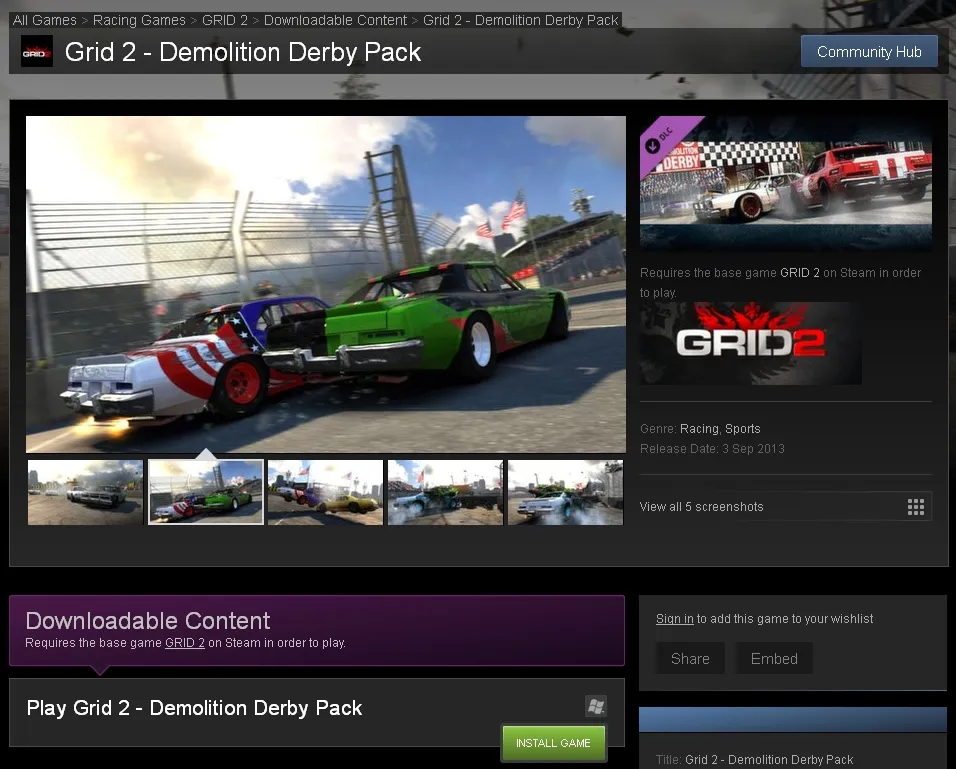
Task: Click the Windows platform icon
Action: 596,706
